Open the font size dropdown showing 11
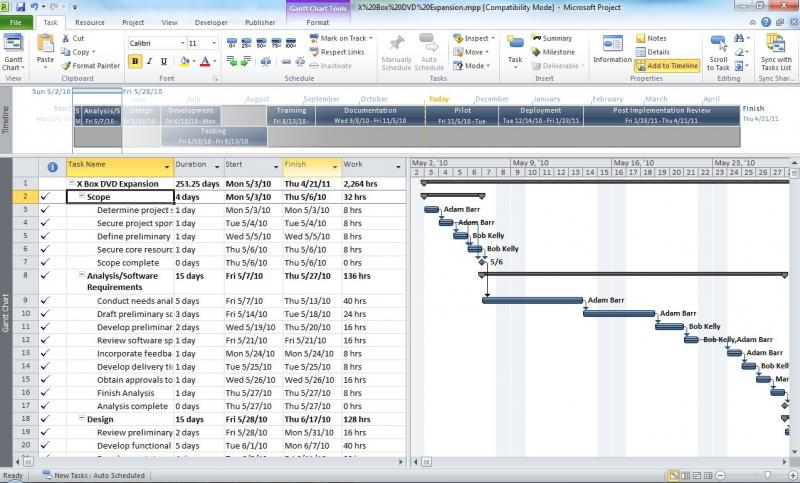 [x=214, y=43]
